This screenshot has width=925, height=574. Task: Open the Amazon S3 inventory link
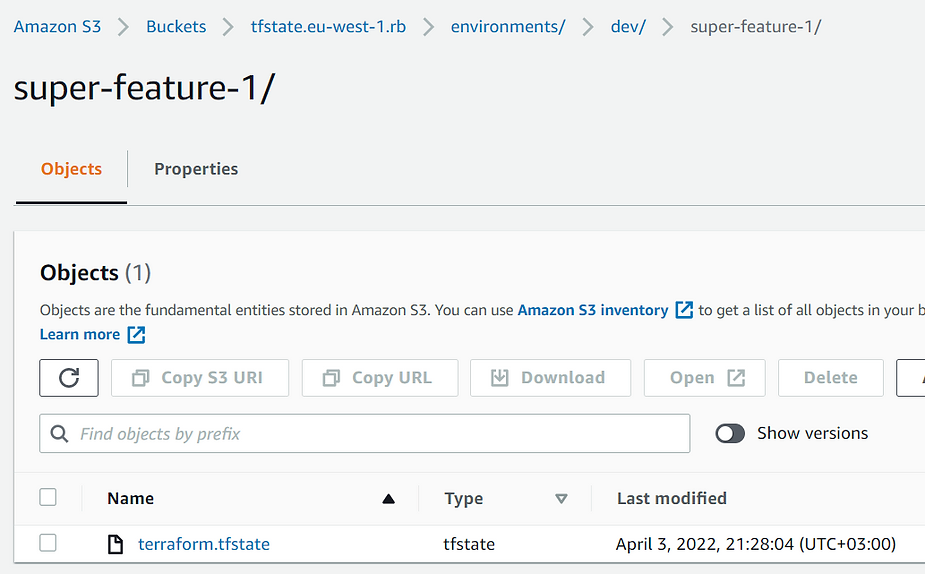[593, 310]
